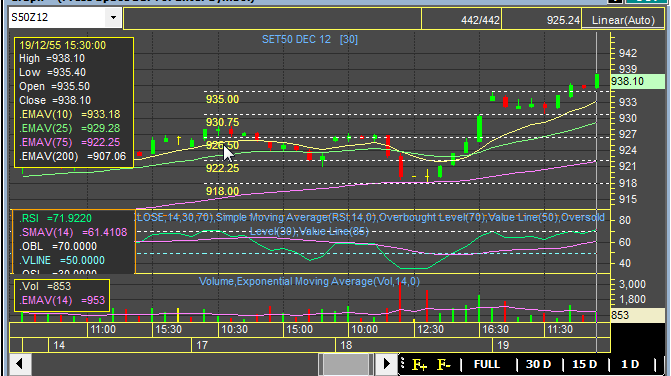Click the RSI indicator info panel
The image size is (671, 376).
click(x=74, y=242)
